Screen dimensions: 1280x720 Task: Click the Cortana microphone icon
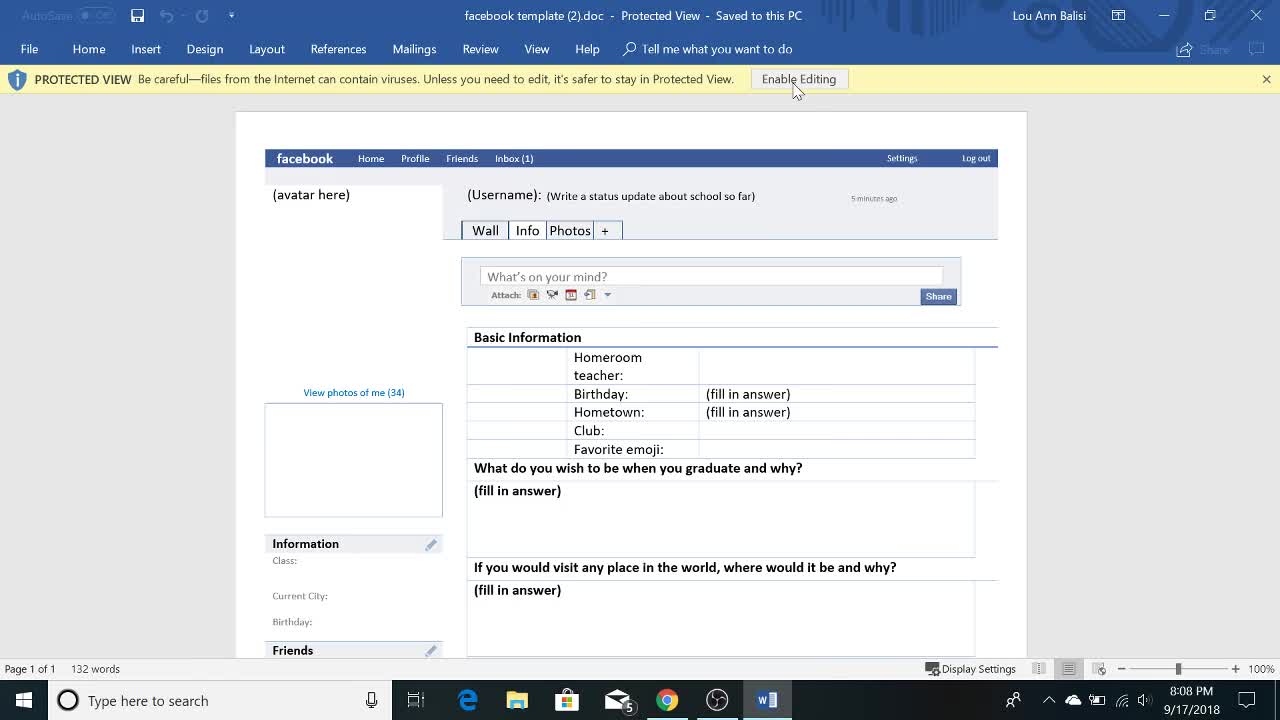[371, 700]
